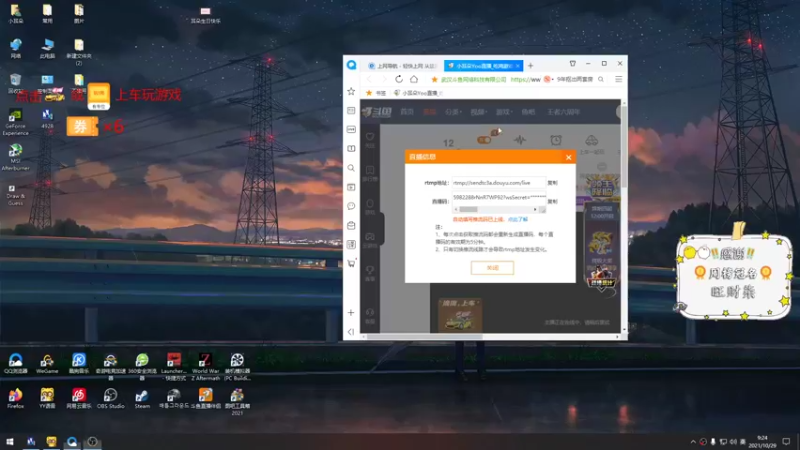Go to the browser home page icon
The image size is (800, 450).
coord(414,79)
